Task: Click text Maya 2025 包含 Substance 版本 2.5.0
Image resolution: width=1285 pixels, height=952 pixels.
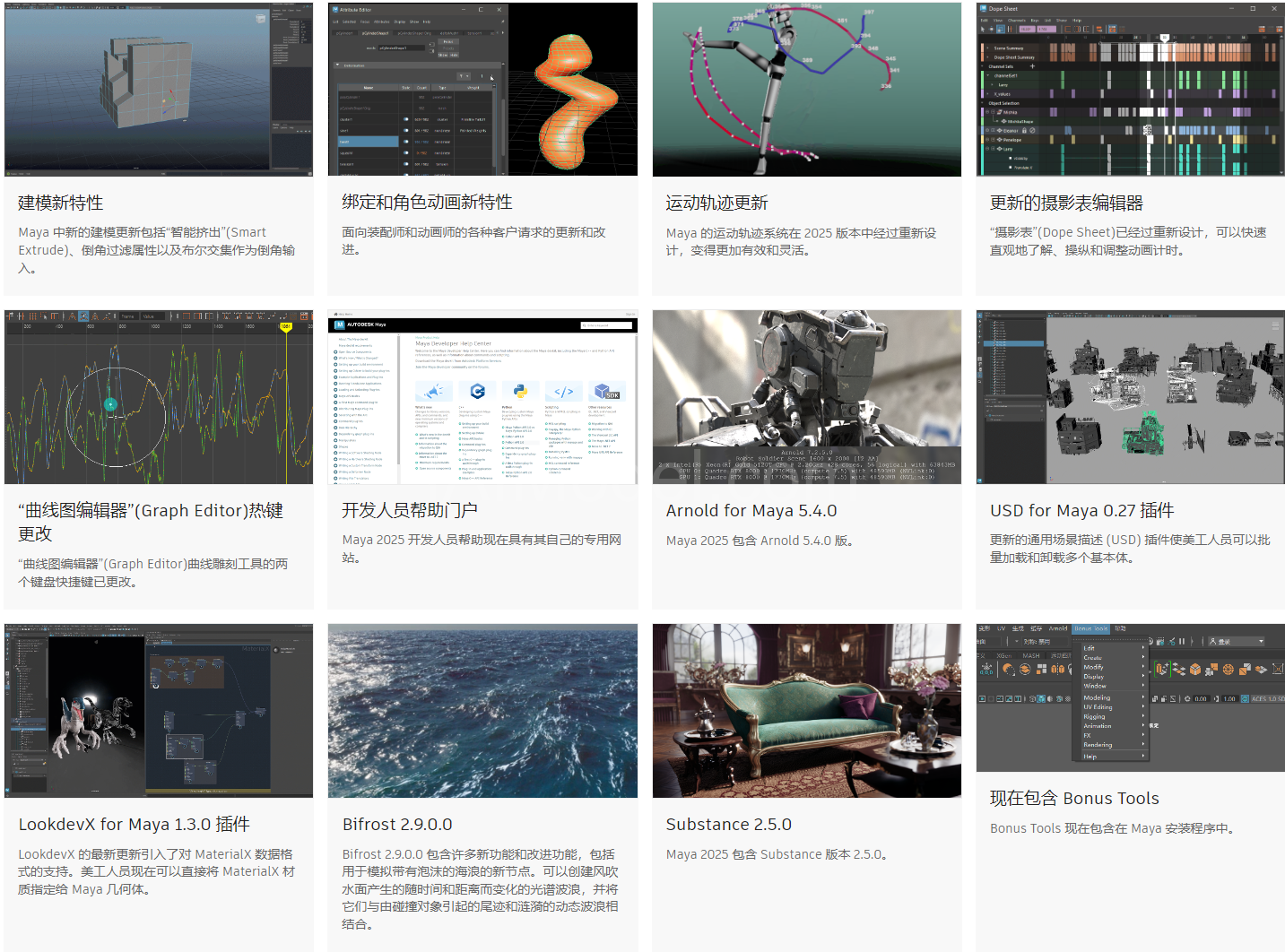Action: (777, 854)
